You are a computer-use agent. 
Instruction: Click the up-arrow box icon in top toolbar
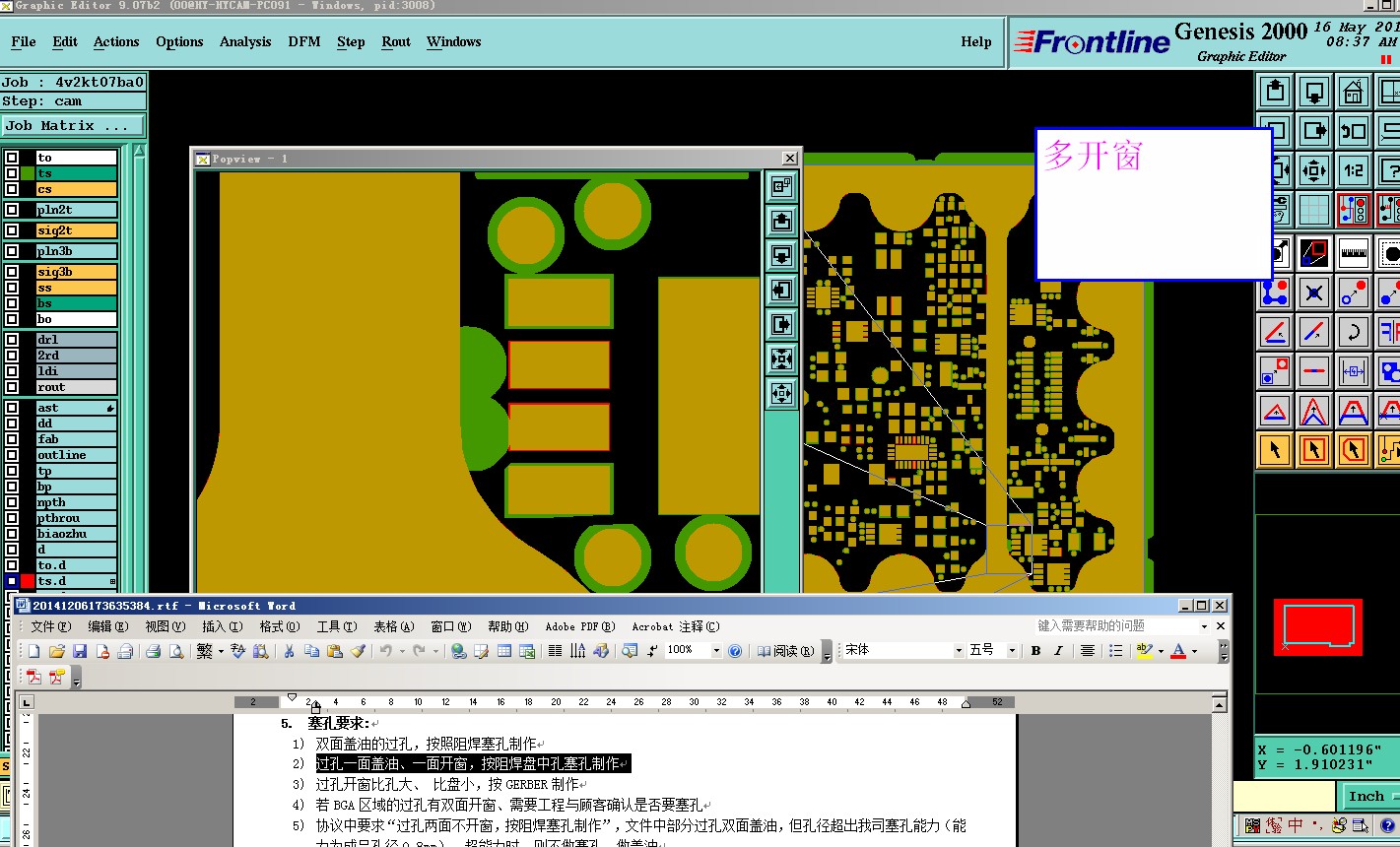pyautogui.click(x=1275, y=93)
